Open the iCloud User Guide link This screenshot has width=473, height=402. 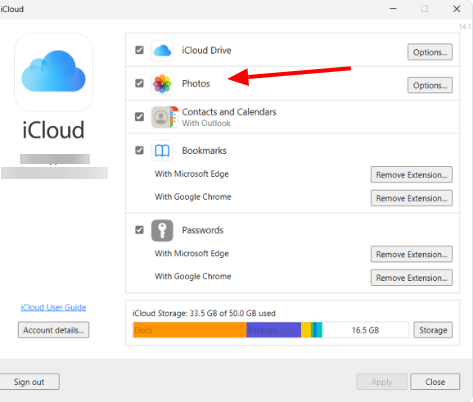[x=53, y=307]
